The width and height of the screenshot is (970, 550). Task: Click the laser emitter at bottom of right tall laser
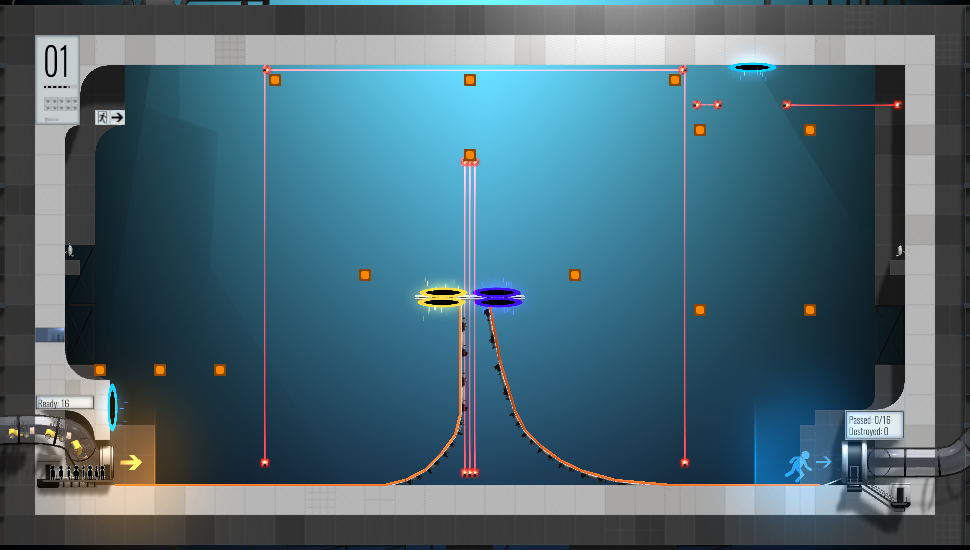684,463
